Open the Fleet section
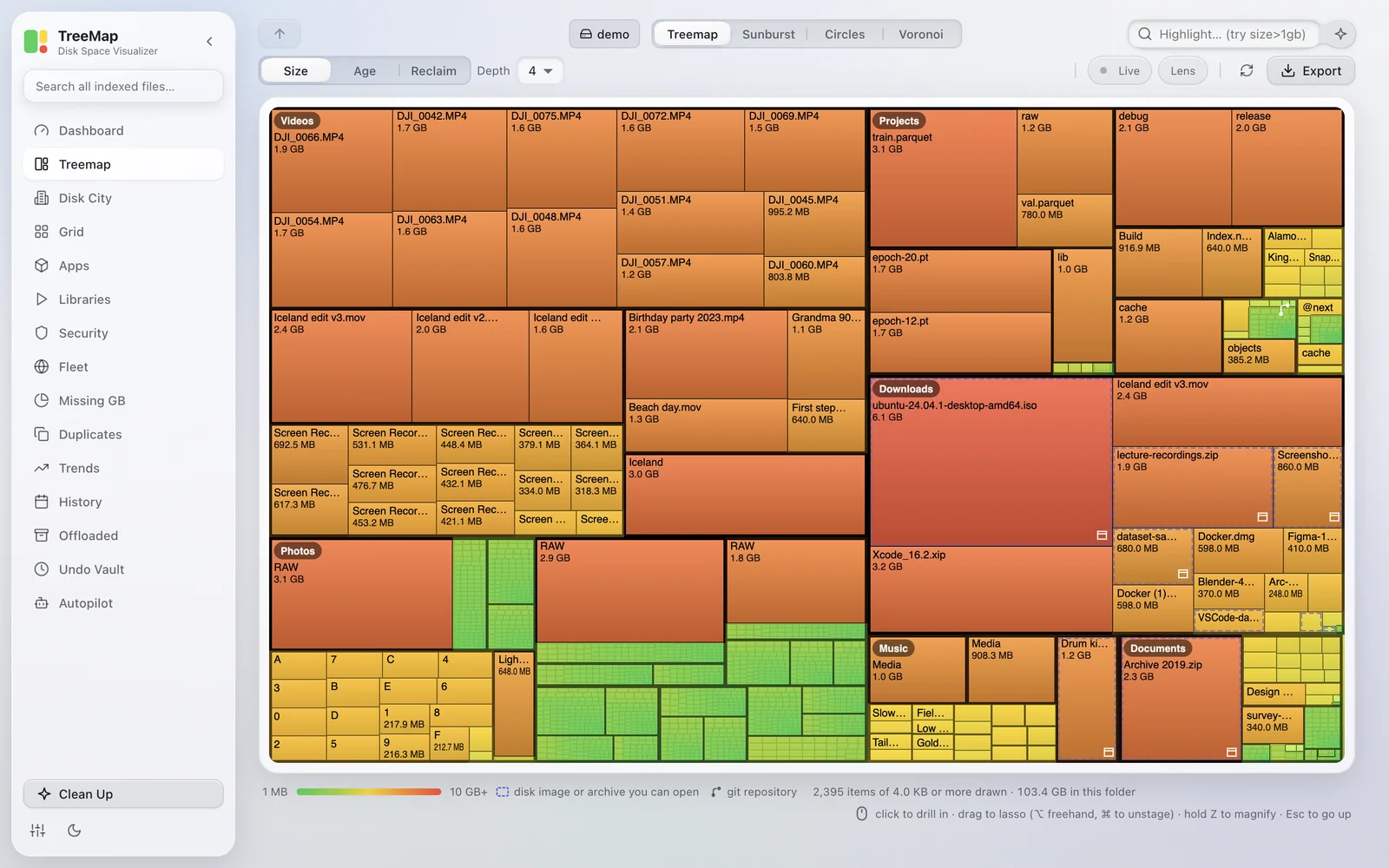 pyautogui.click(x=123, y=367)
